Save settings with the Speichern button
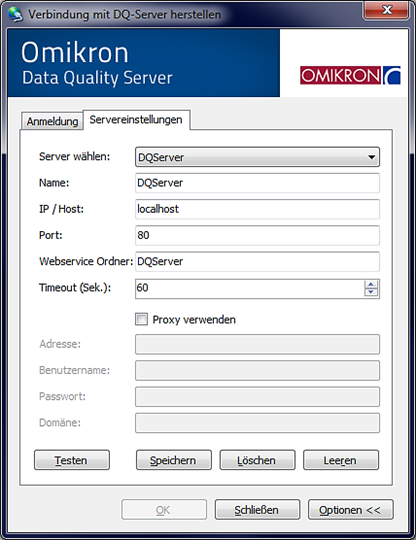The image size is (416, 540). click(174, 460)
